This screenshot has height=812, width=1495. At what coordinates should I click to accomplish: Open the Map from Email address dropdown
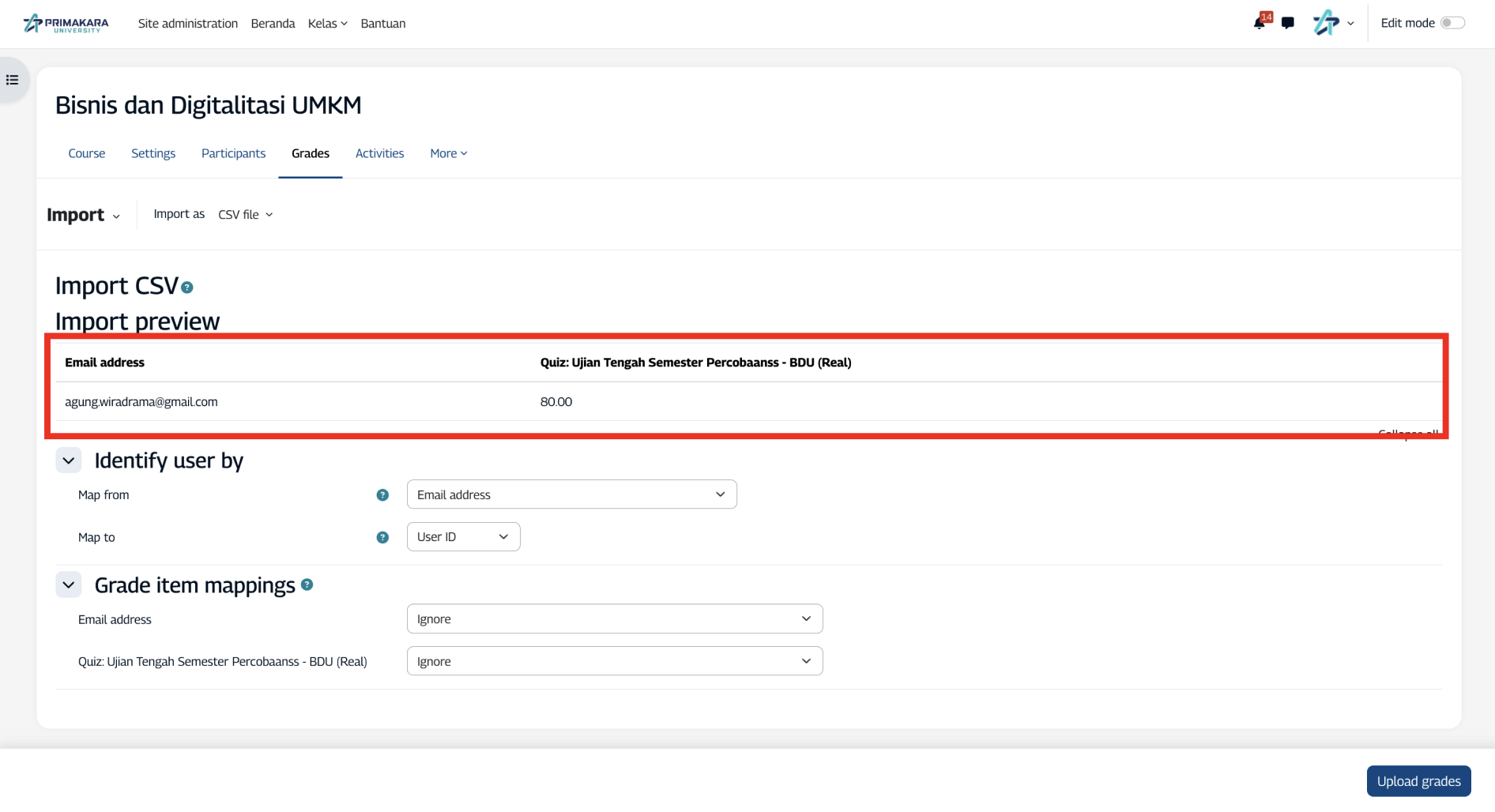572,494
